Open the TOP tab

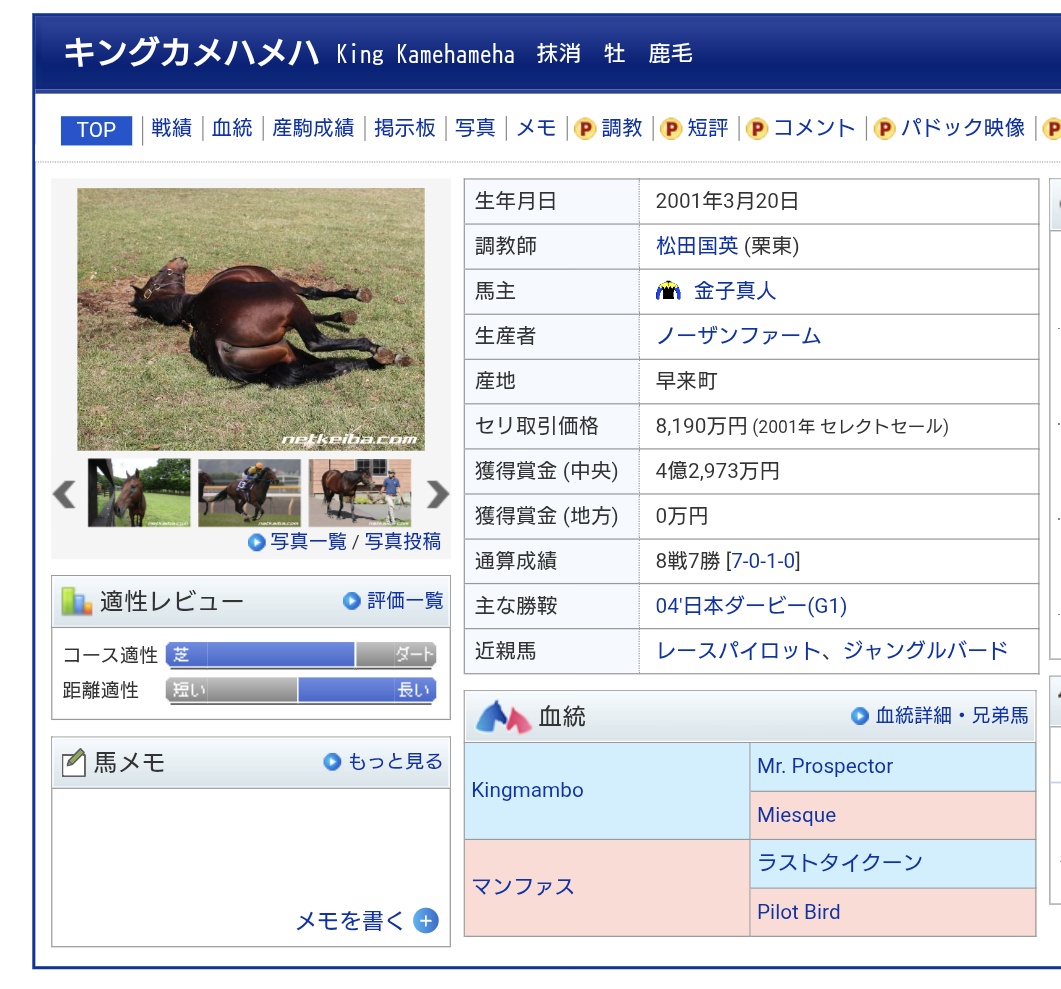96,130
